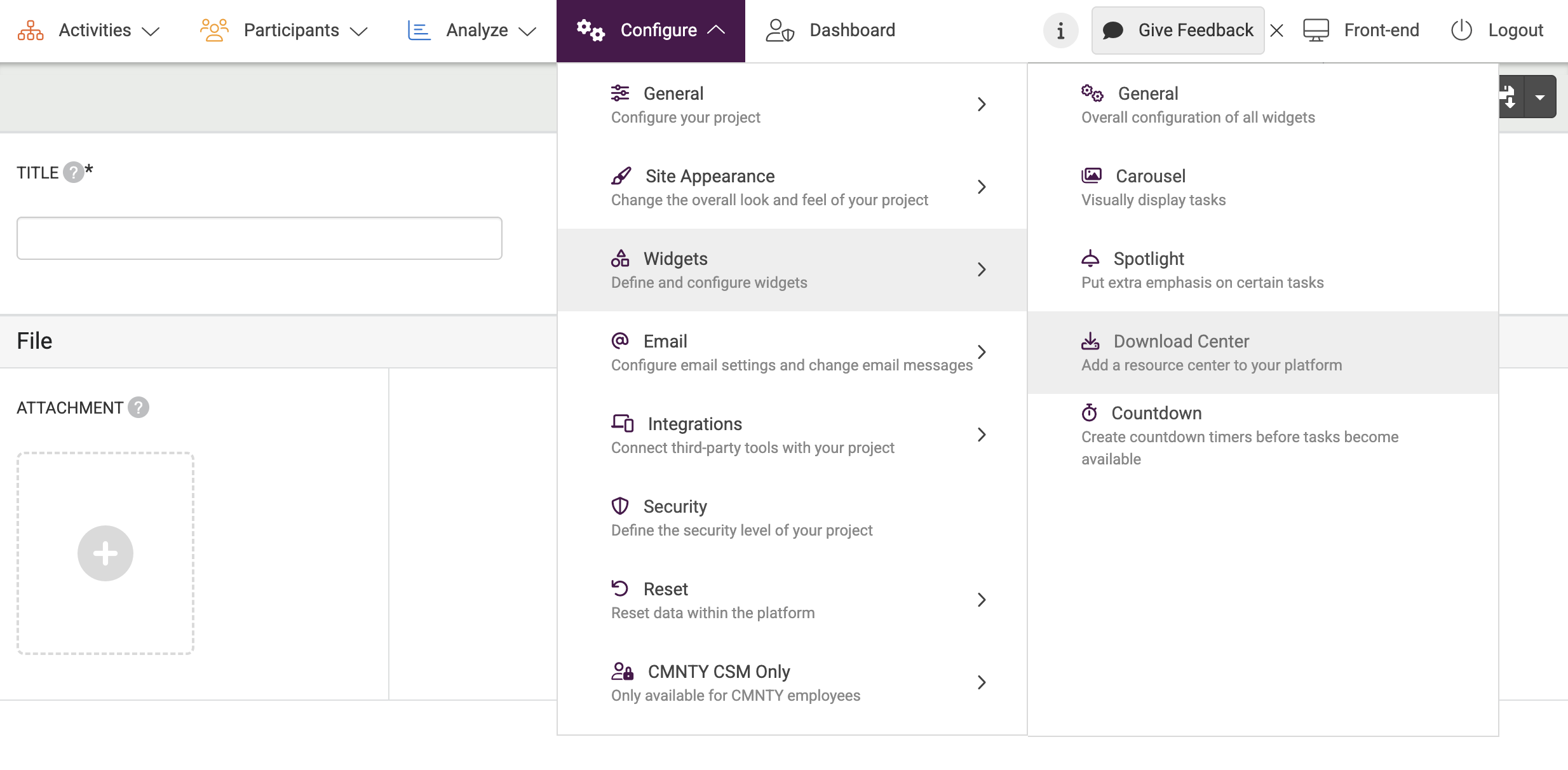Click the Logout power icon
This screenshot has width=1568, height=770.
coord(1461,30)
